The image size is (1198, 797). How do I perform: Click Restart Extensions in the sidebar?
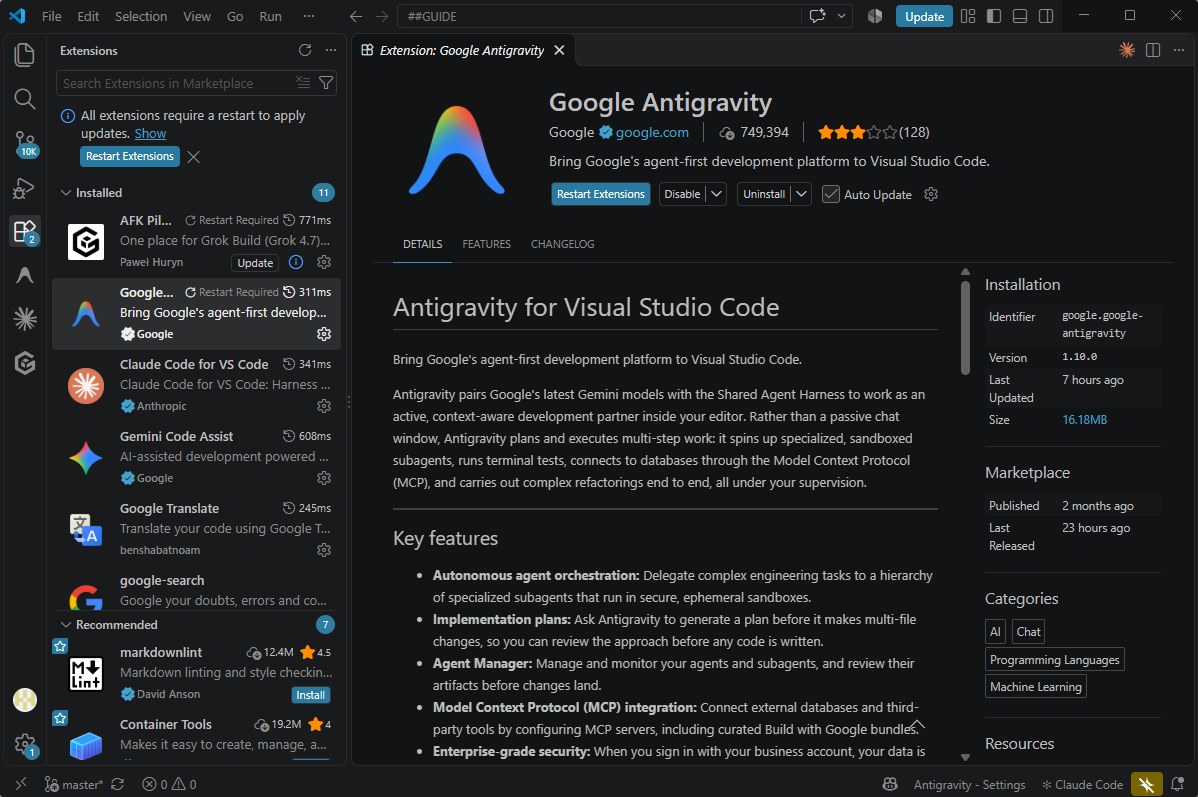pyautogui.click(x=130, y=156)
